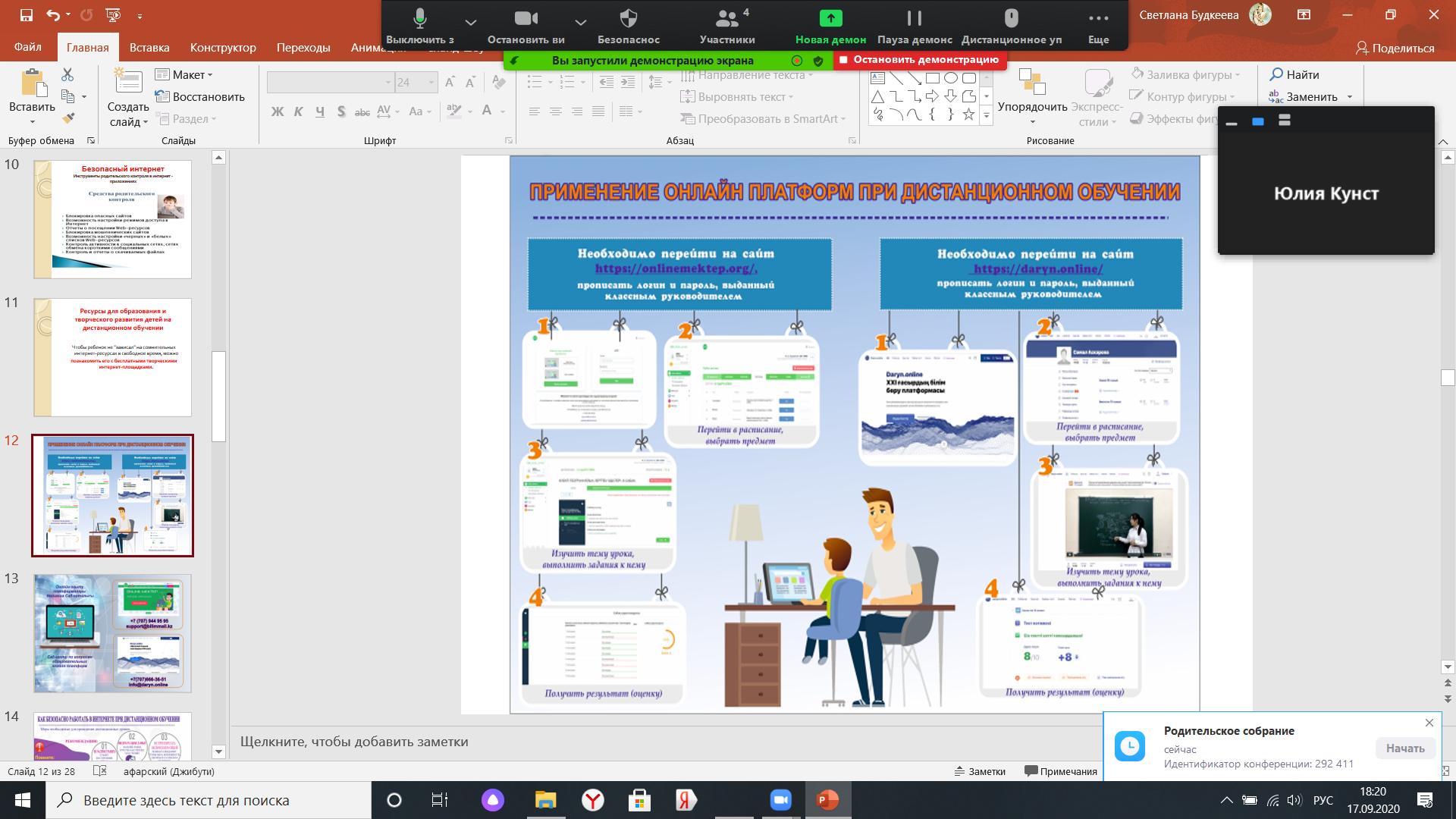1456x819 pixels.
Task: Clear all text formatting
Action: pos(497,82)
